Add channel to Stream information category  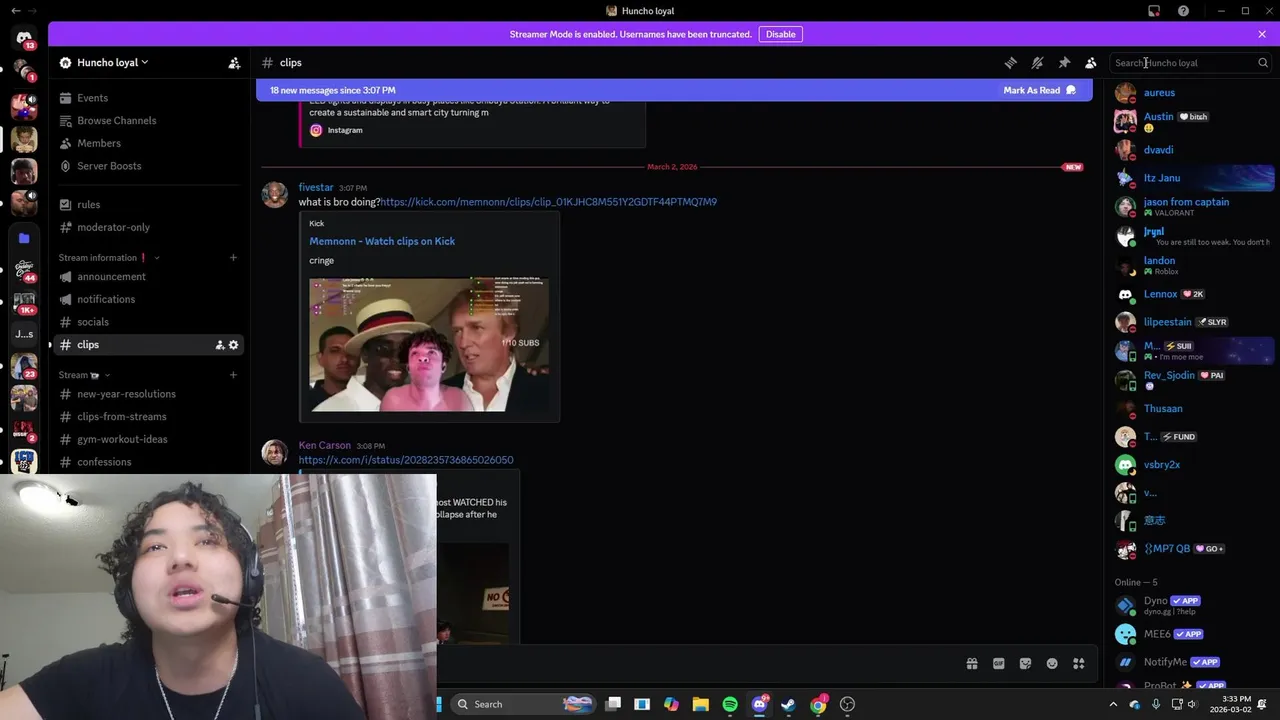(233, 257)
